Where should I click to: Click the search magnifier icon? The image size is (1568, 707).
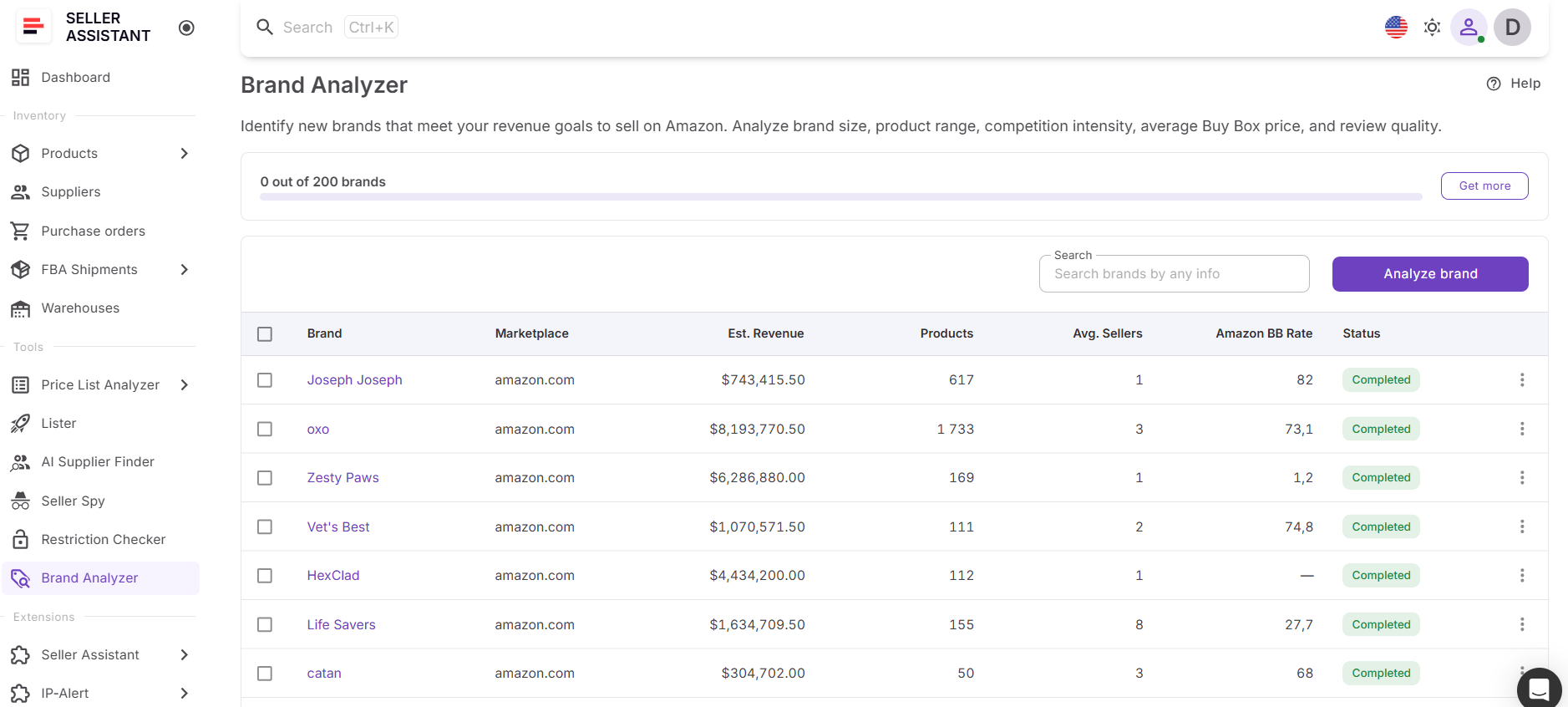pos(265,28)
